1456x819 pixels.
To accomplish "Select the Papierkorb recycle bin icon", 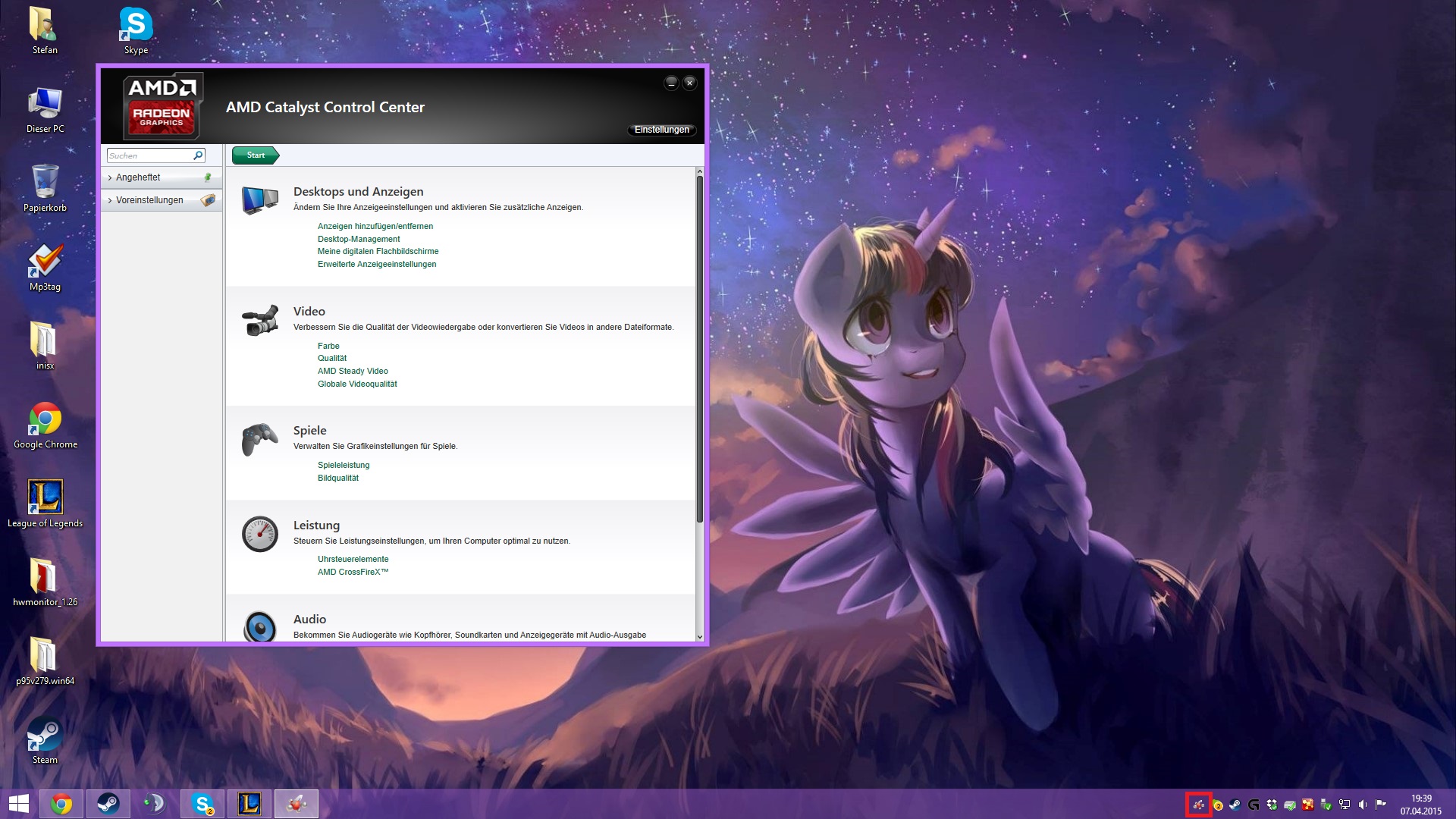I will tap(45, 190).
